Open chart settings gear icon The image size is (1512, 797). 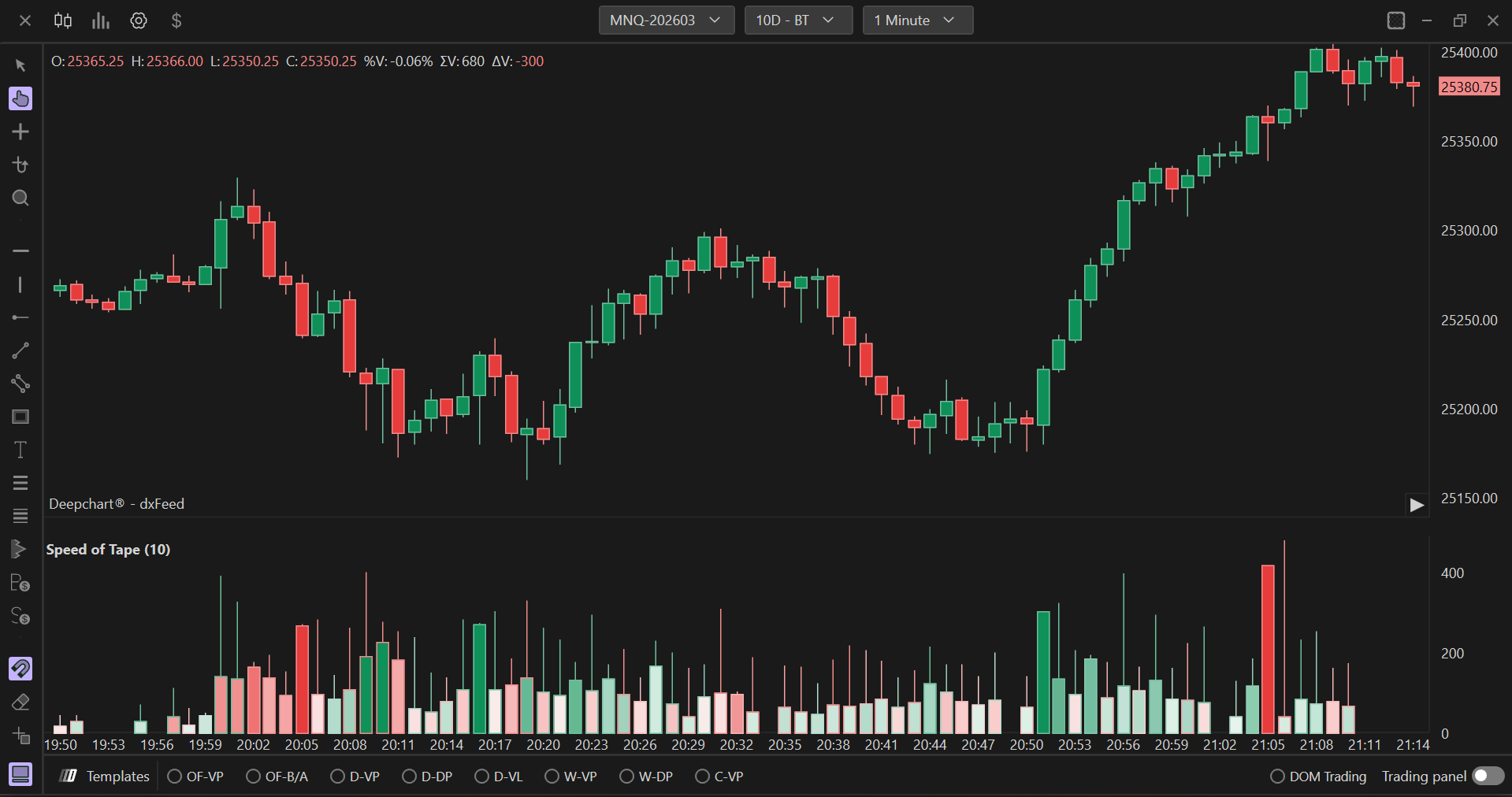click(x=139, y=20)
